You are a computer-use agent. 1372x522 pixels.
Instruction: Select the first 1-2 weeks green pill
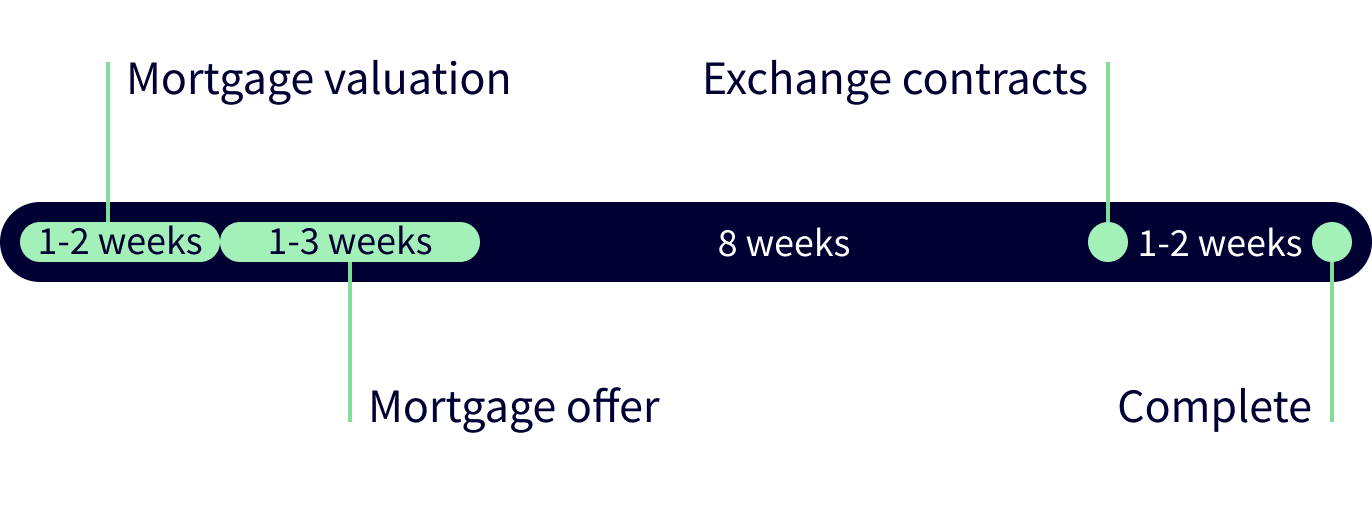(120, 242)
